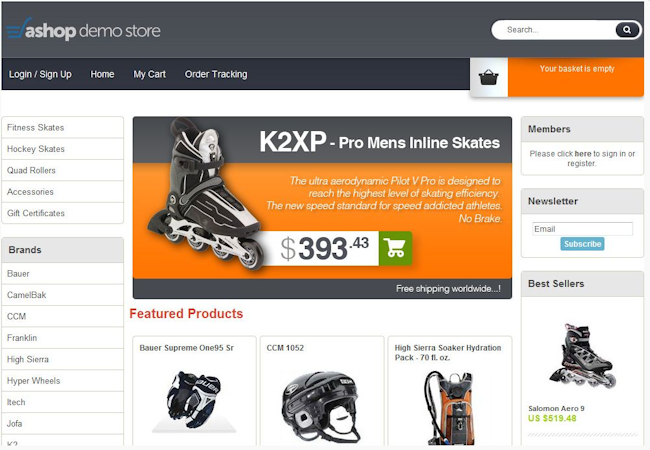Click into the Search text box
The image size is (650, 450).
click(555, 30)
